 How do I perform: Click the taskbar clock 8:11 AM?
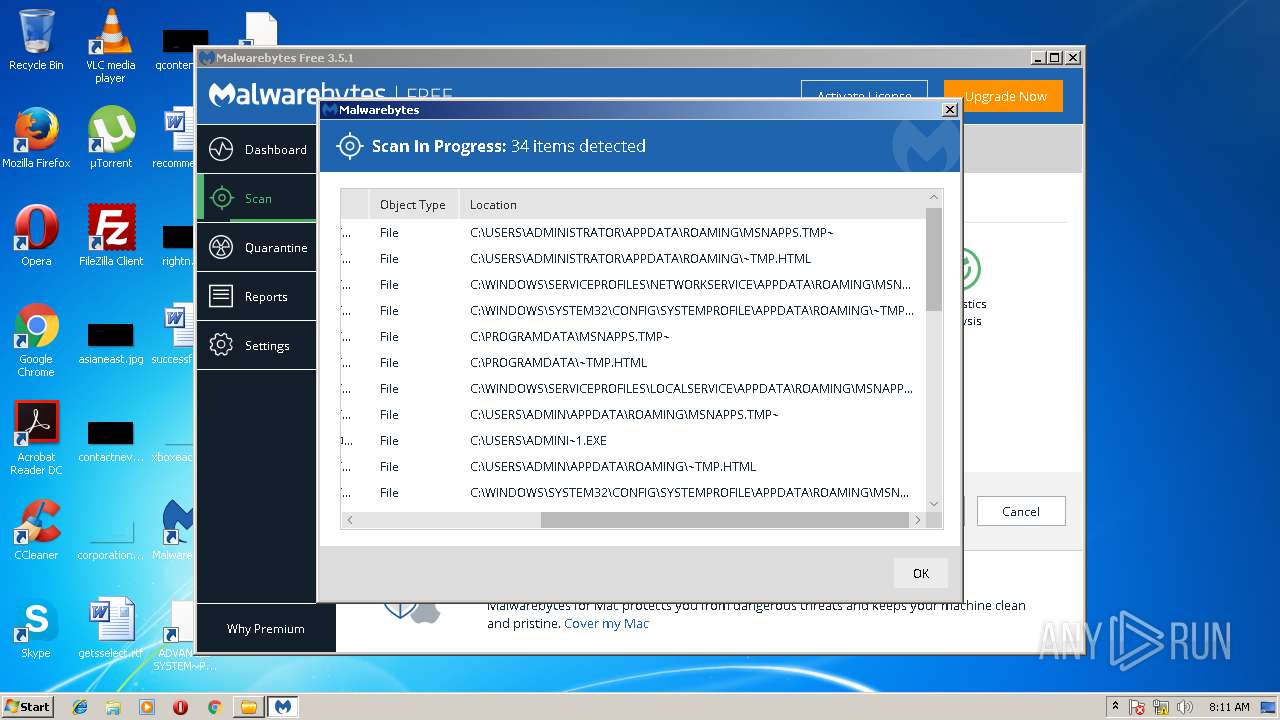click(1229, 707)
